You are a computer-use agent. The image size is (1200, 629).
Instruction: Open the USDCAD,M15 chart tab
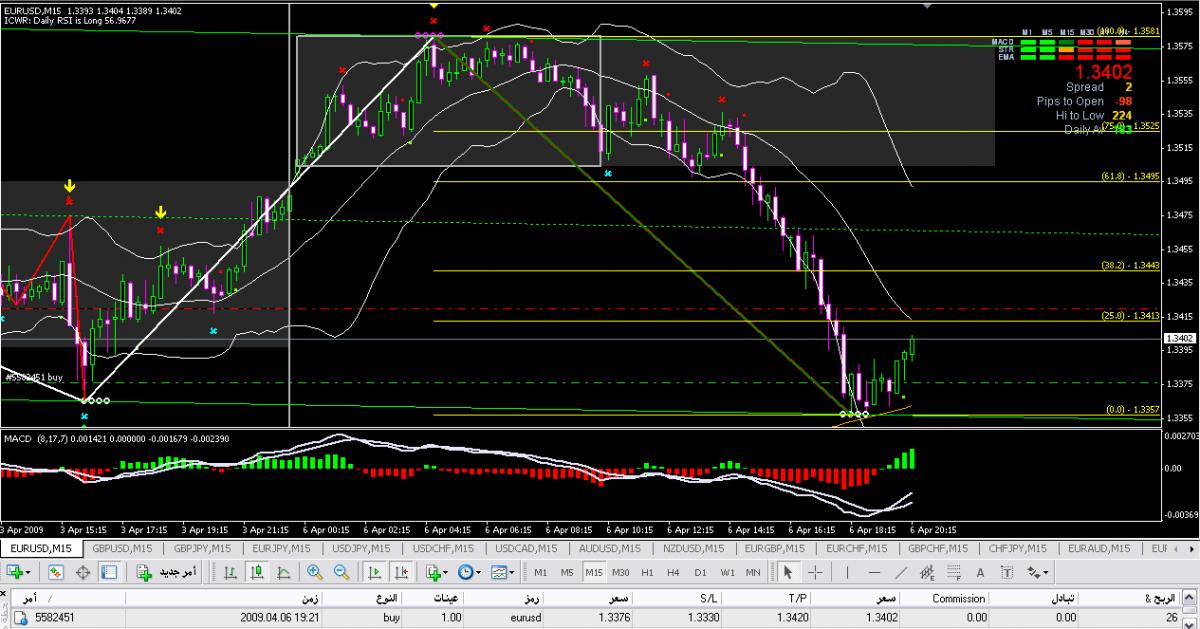coord(528,549)
